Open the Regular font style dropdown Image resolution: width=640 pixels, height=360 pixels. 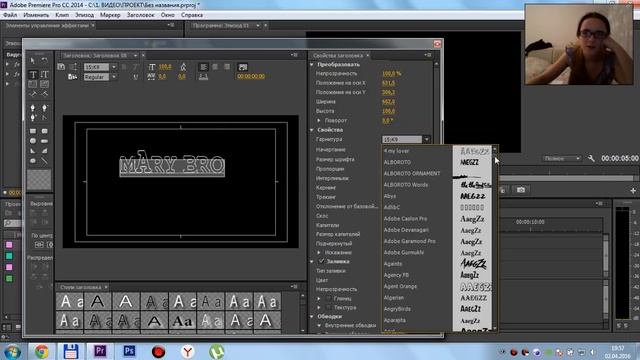tap(114, 77)
